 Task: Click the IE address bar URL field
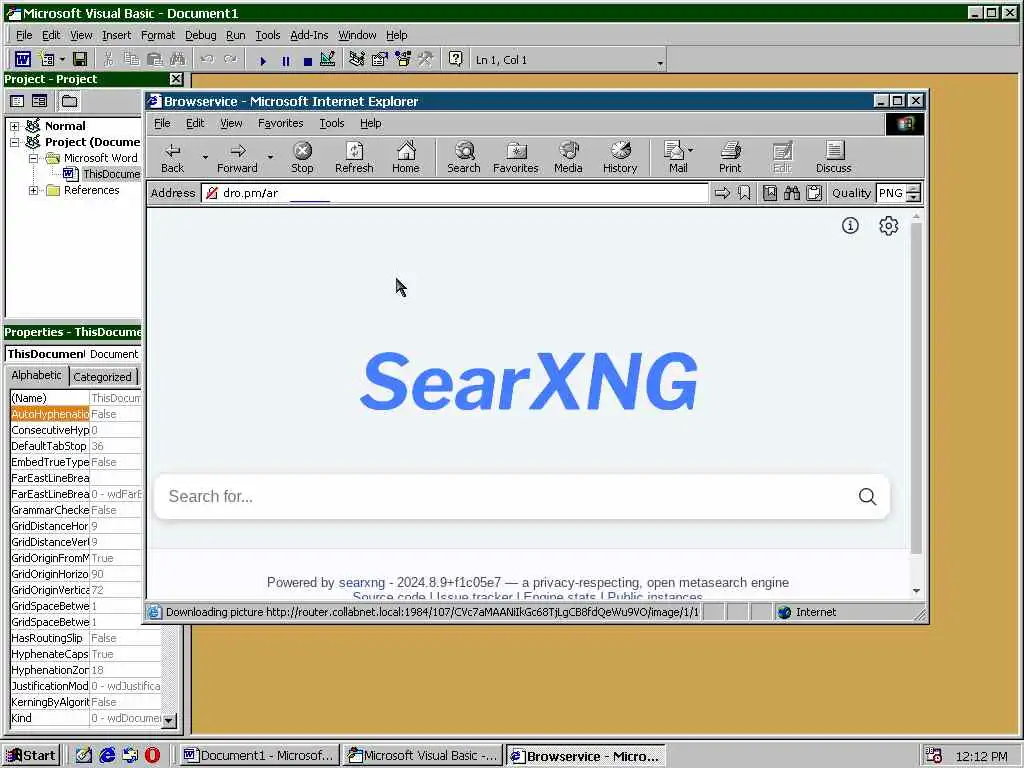[455, 193]
